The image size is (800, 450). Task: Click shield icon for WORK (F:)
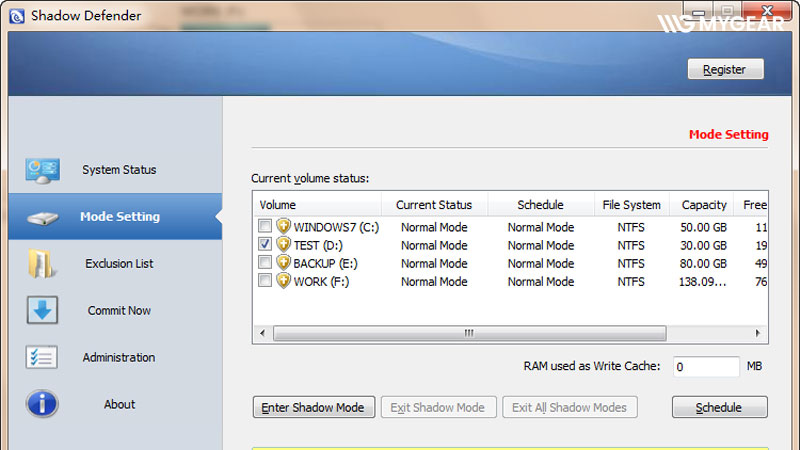284,281
